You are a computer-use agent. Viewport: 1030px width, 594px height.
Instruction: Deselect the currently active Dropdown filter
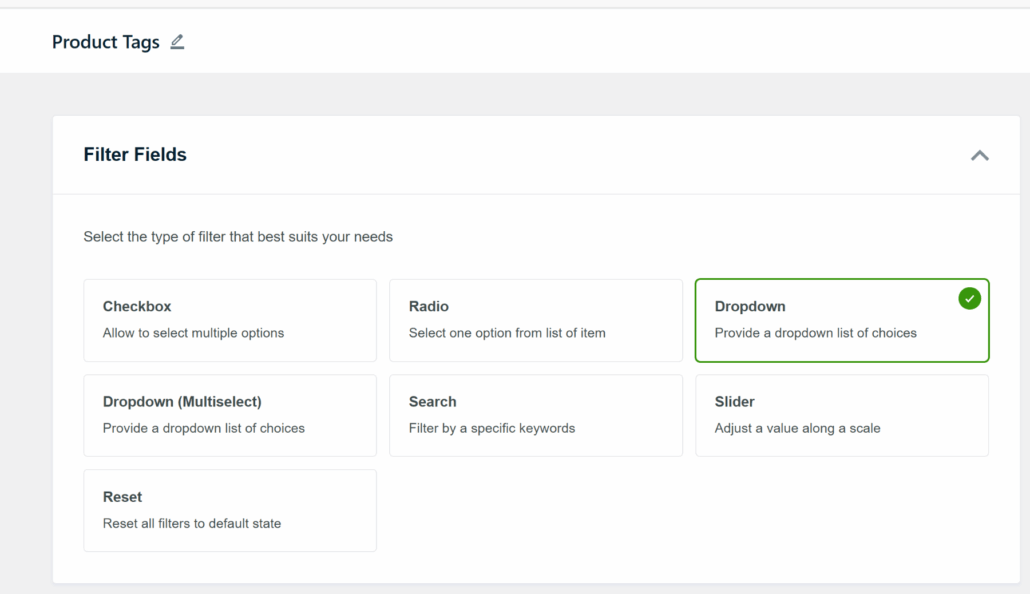point(841,320)
